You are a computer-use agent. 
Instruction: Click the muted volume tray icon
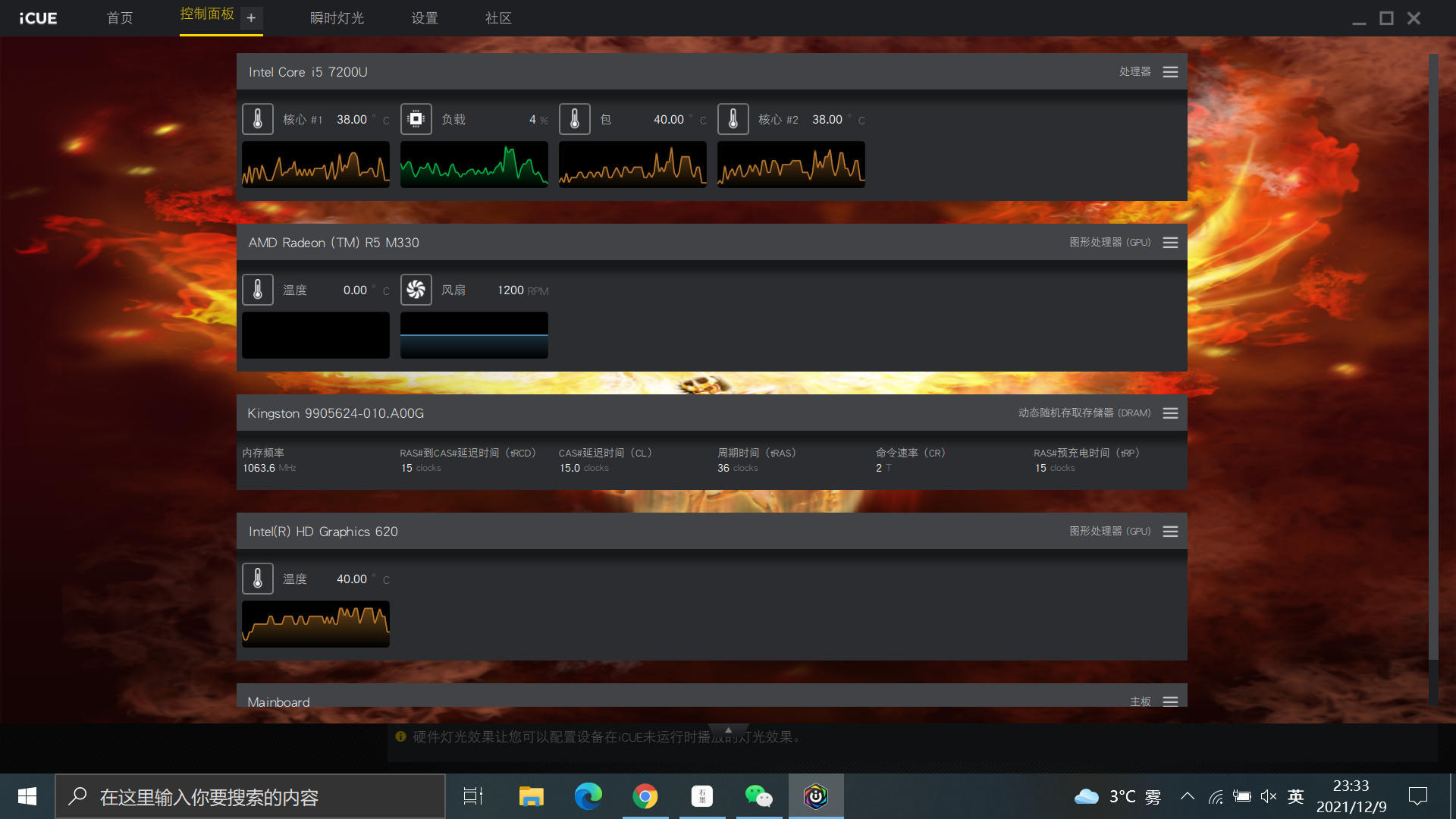[x=1269, y=796]
